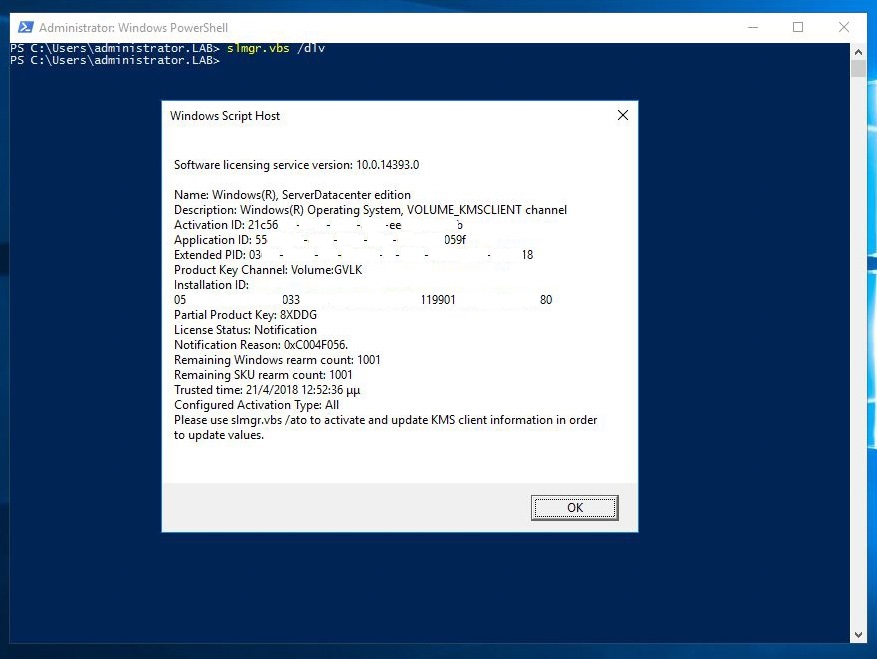Click the PowerShell vertical scrollbar thumb

[x=858, y=68]
